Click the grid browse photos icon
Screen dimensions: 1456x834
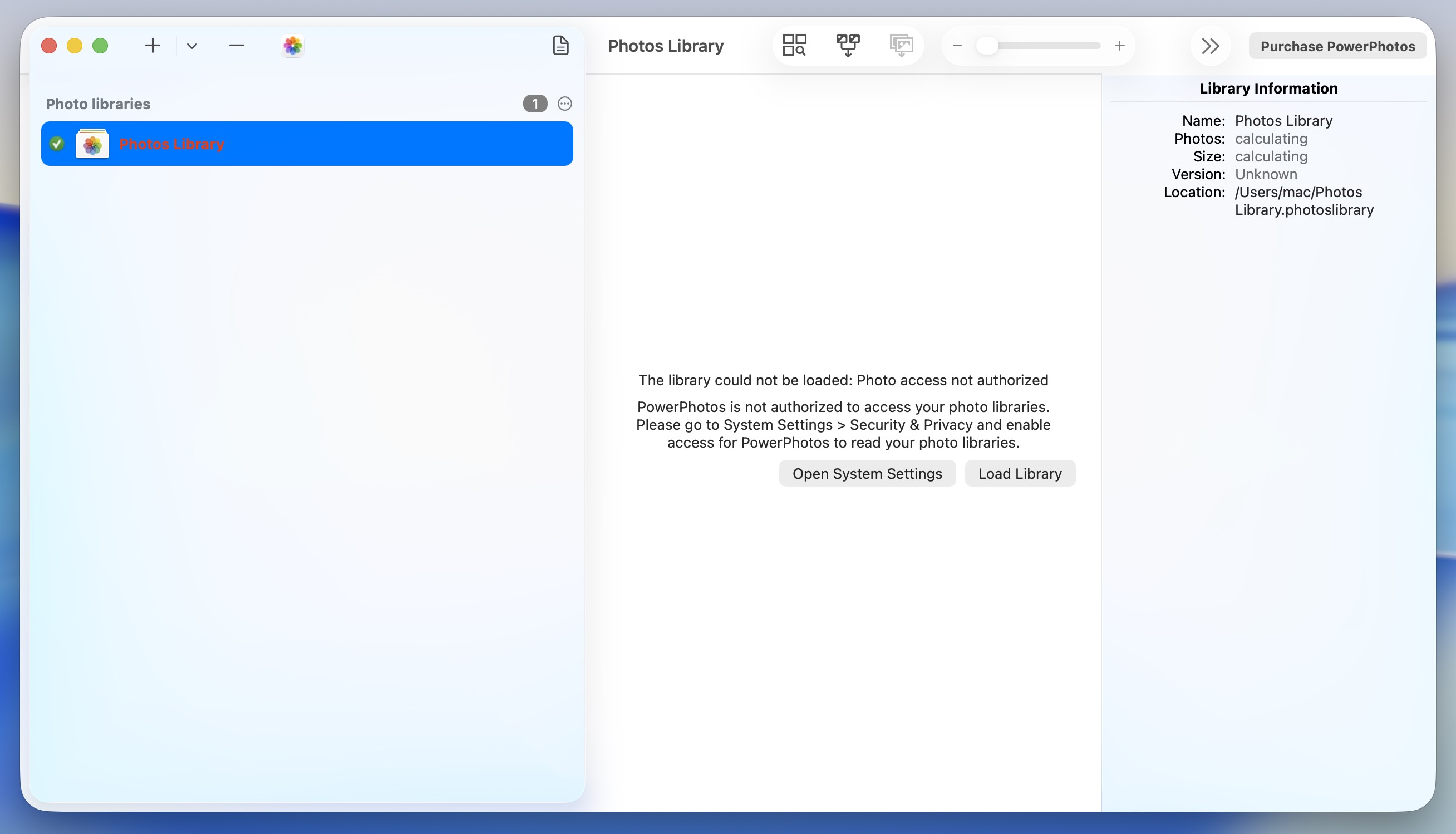(794, 45)
